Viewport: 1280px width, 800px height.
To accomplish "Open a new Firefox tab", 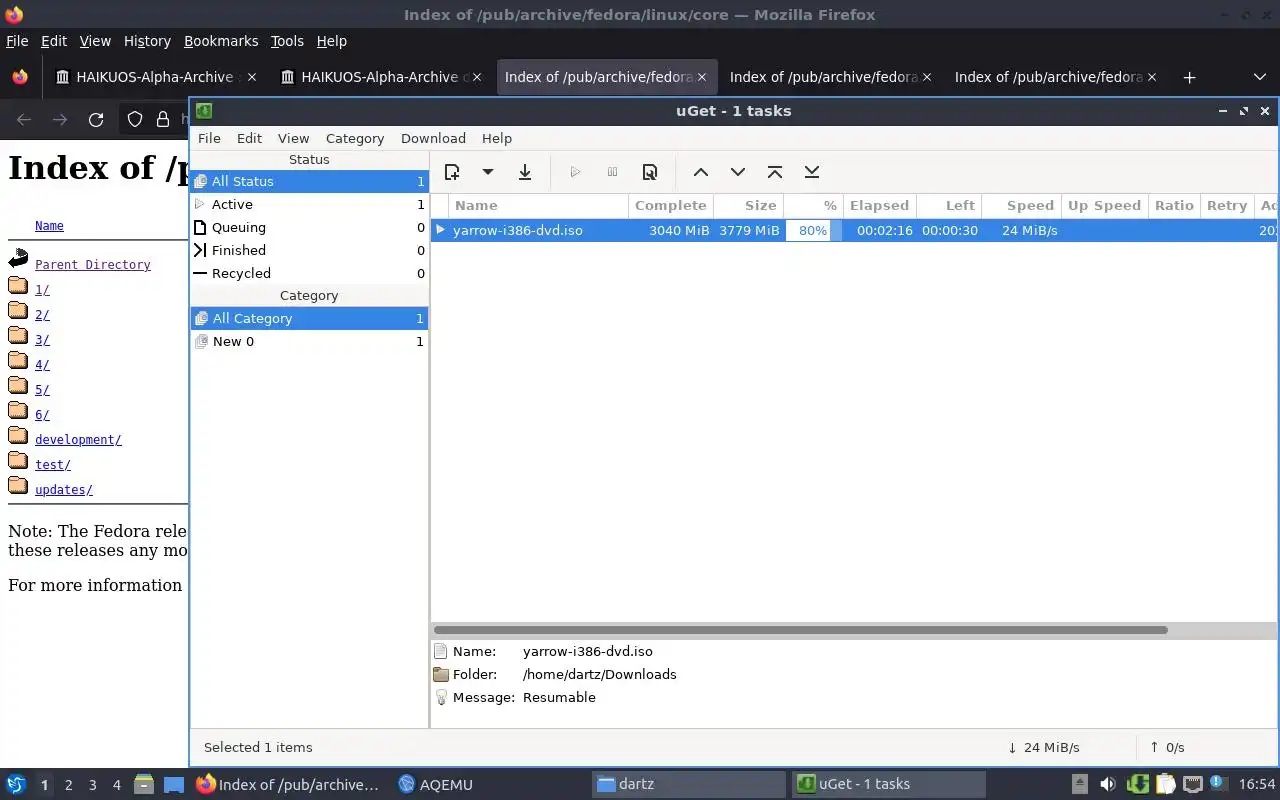I will [x=1189, y=77].
